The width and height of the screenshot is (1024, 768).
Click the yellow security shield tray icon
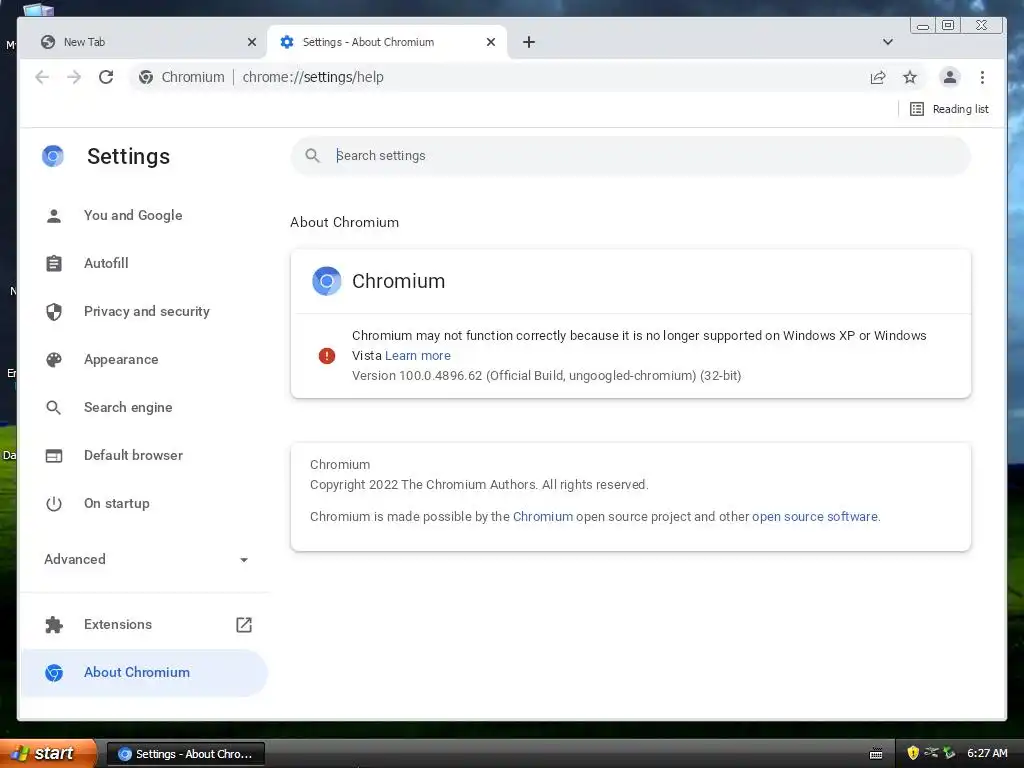click(913, 753)
